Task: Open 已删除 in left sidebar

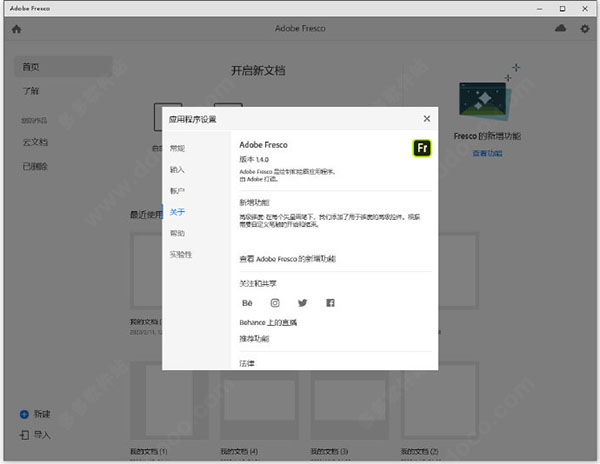Action: click(35, 166)
